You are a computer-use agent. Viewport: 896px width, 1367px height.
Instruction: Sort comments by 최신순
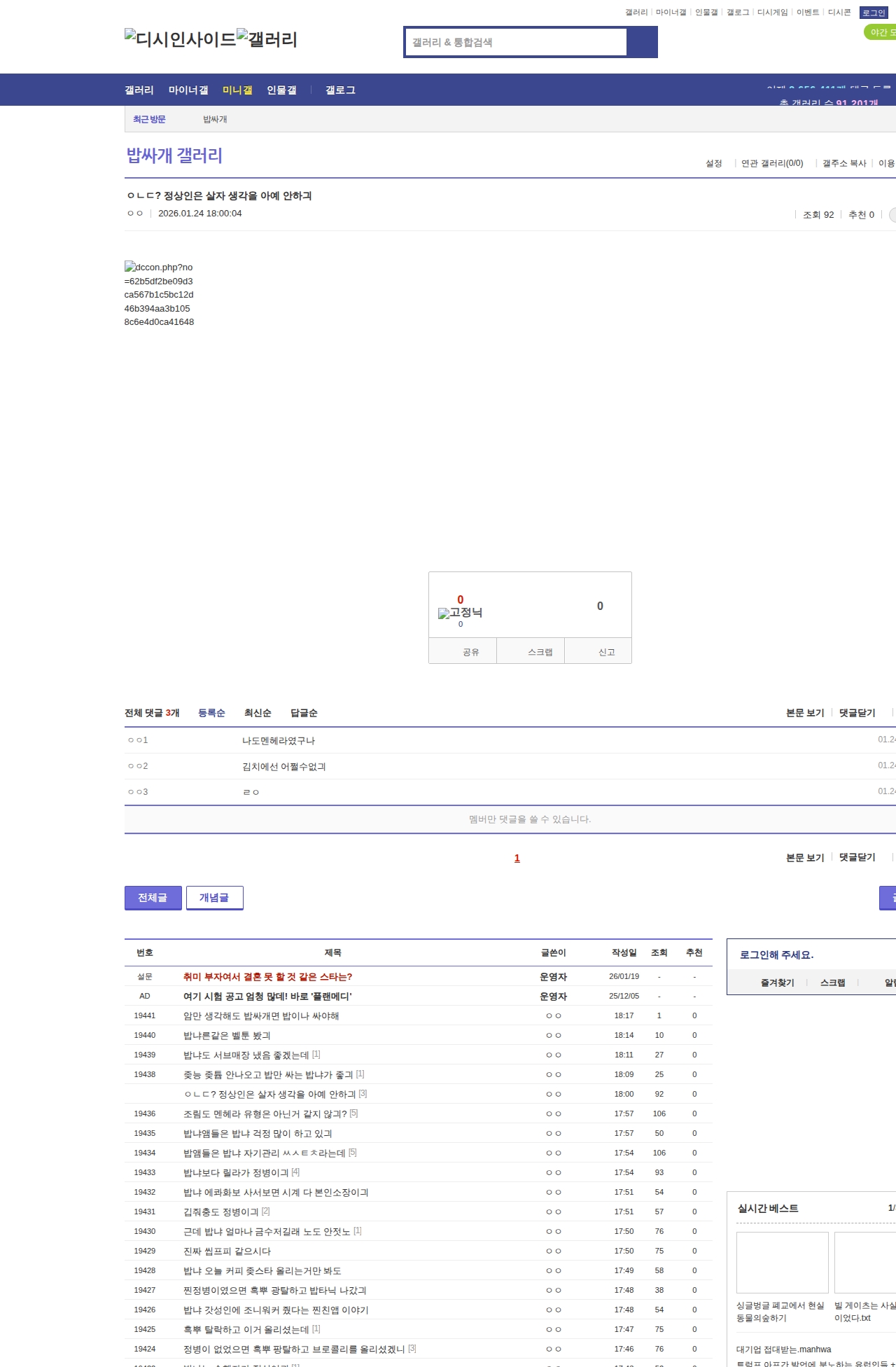[x=257, y=713]
